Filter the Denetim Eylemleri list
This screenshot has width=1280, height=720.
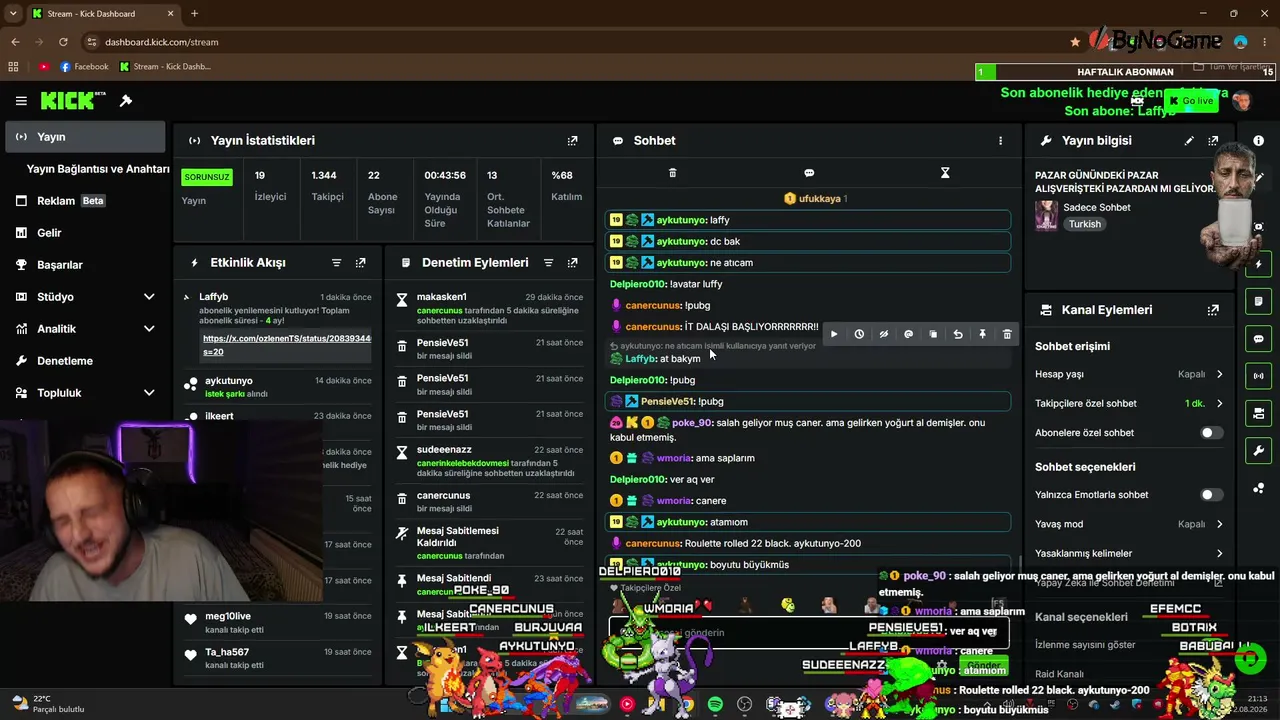548,263
